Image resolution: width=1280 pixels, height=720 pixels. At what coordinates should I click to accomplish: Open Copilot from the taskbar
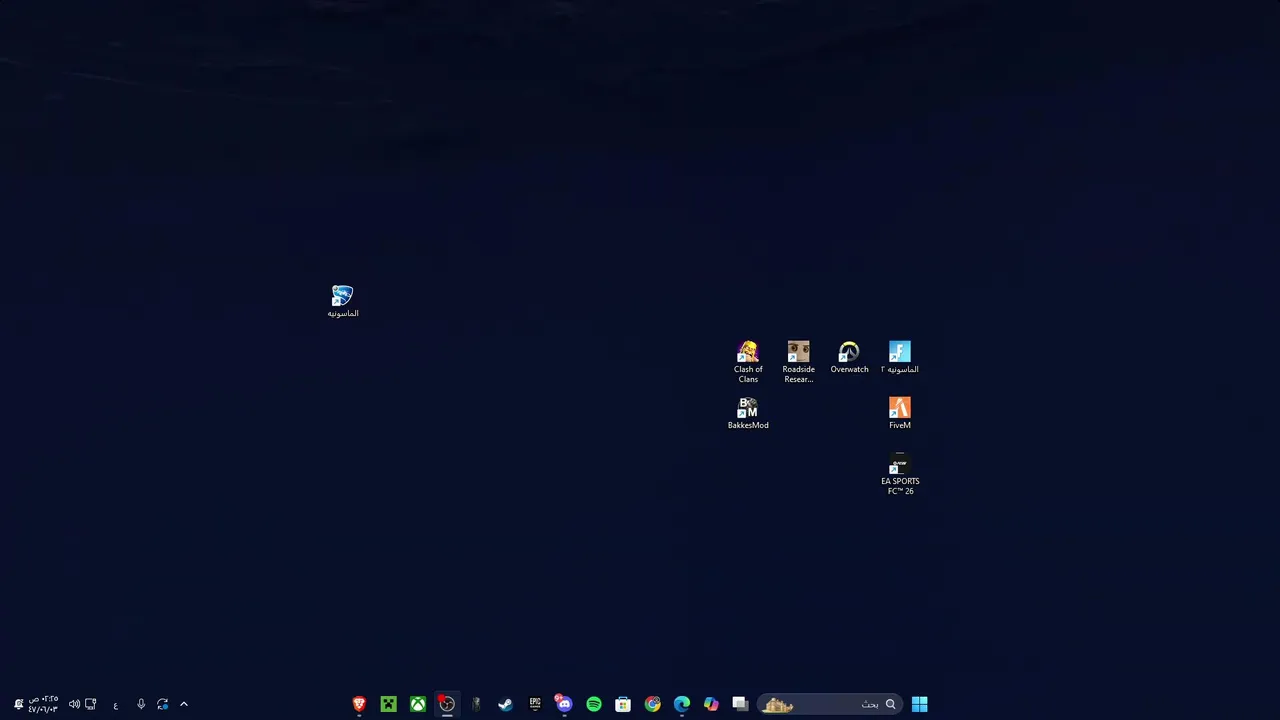click(x=711, y=704)
